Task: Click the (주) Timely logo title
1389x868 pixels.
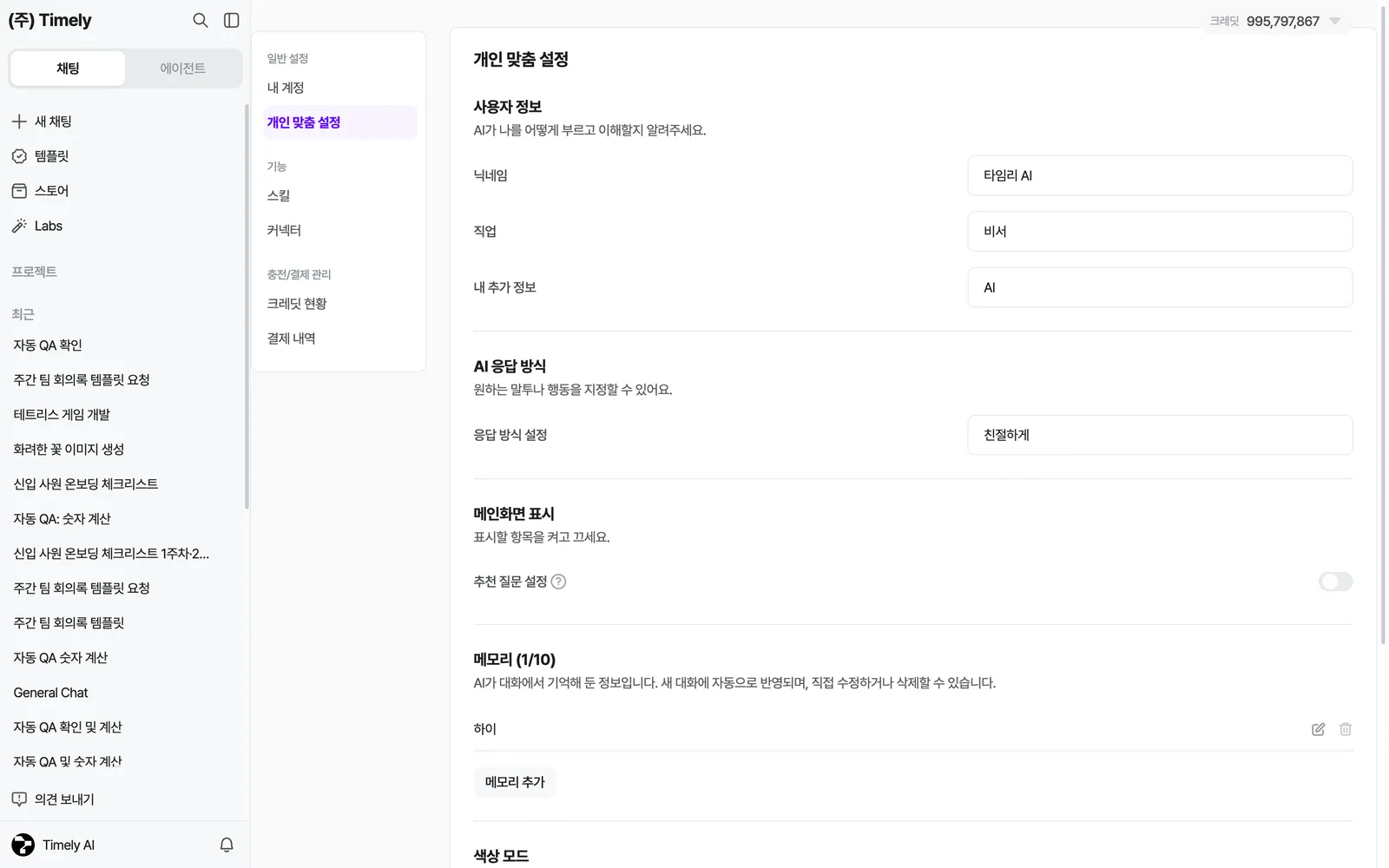Action: click(x=49, y=20)
